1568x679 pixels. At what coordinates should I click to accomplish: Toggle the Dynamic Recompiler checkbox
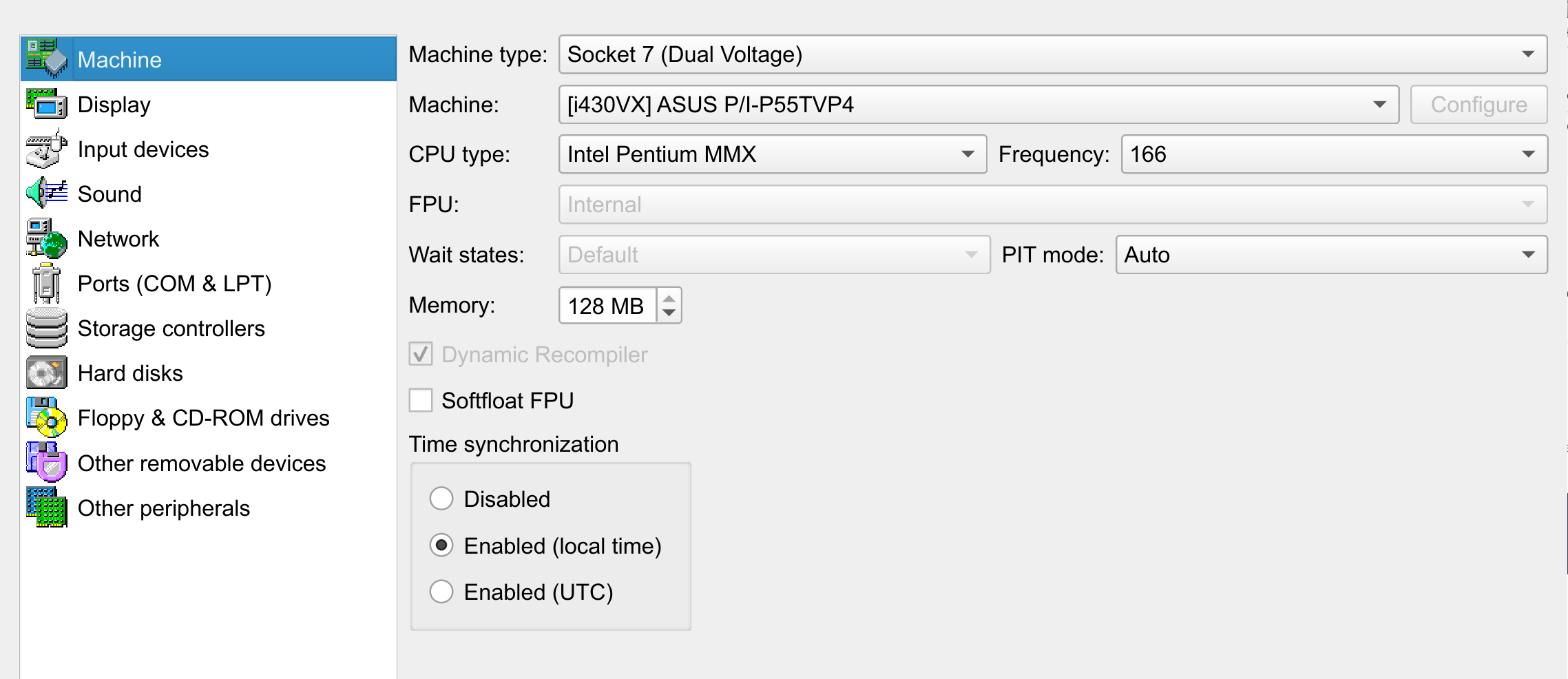421,355
